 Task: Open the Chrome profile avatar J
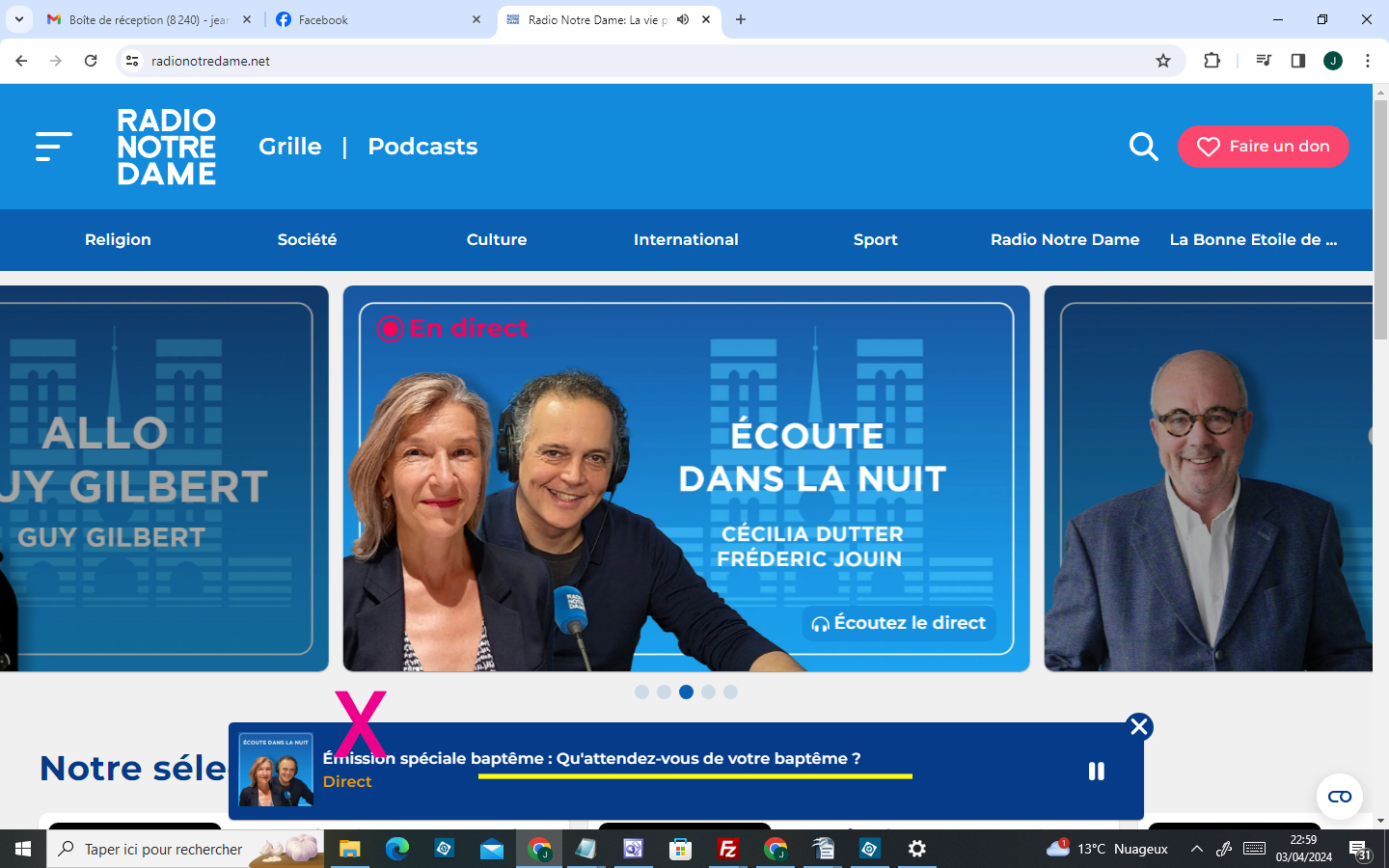[x=1333, y=61]
